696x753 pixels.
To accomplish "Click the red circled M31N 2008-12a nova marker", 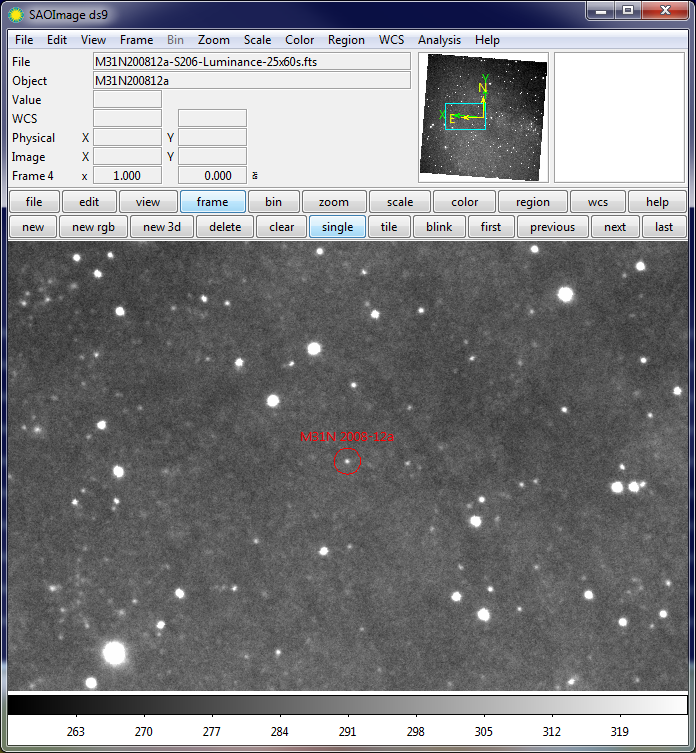I will (347, 461).
